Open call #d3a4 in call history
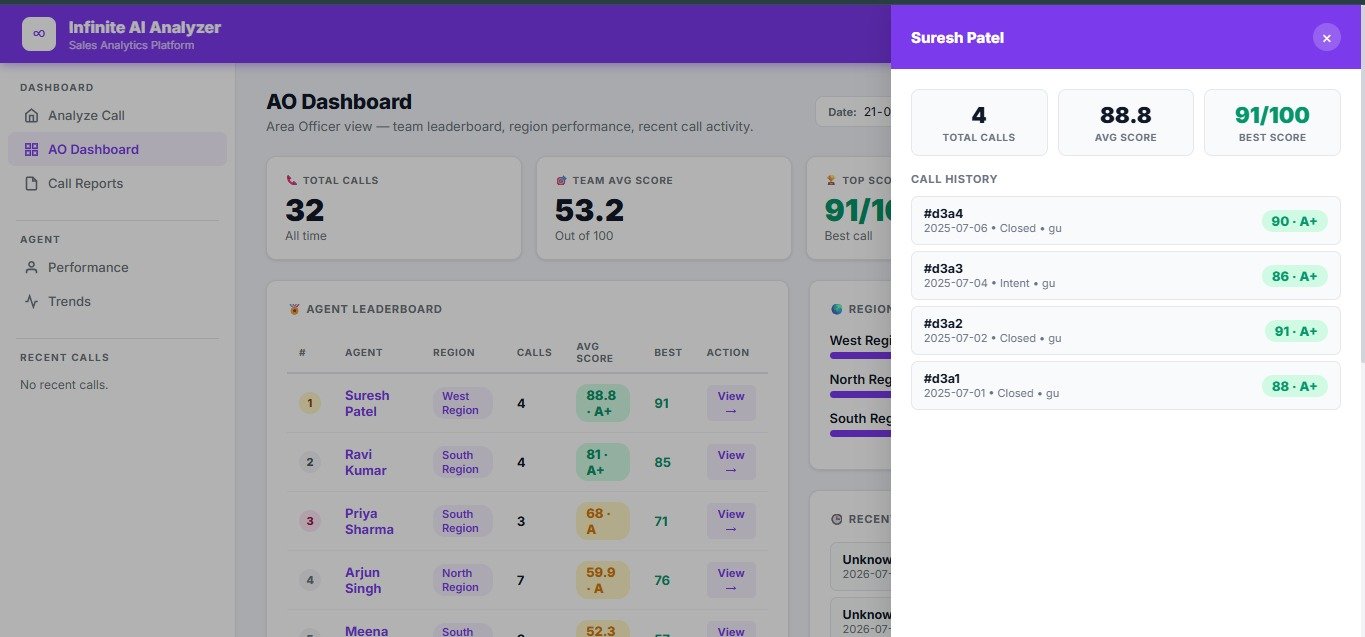Image resolution: width=1365 pixels, height=637 pixels. [1125, 220]
